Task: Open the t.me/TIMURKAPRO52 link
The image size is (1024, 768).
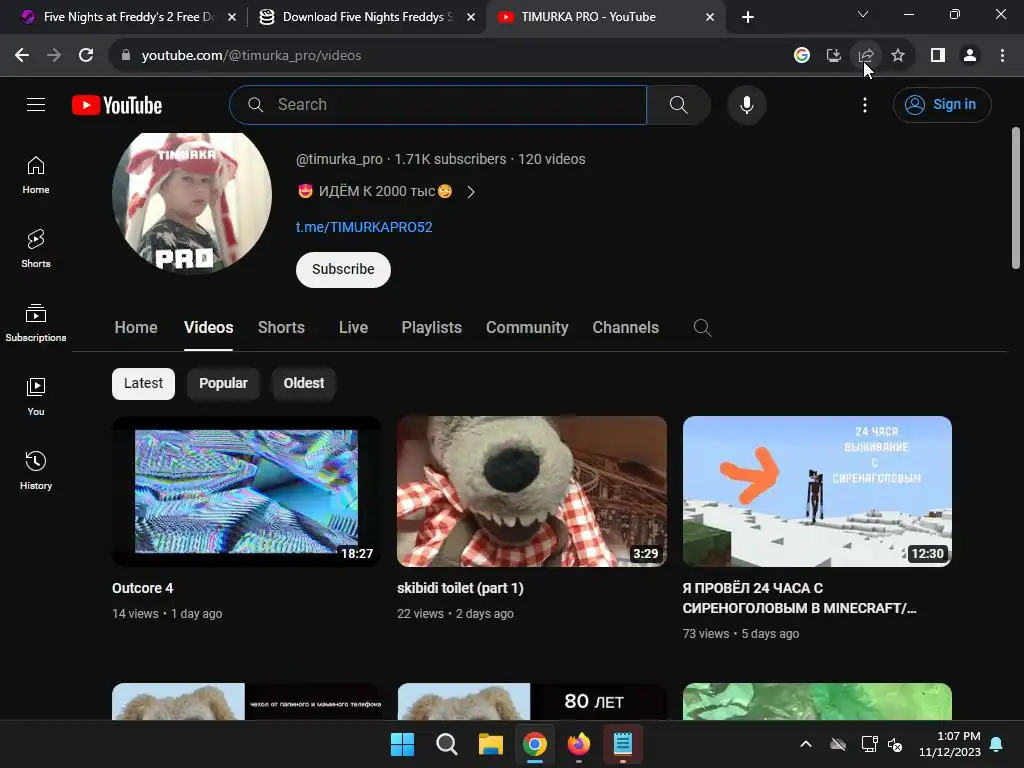Action: (364, 227)
